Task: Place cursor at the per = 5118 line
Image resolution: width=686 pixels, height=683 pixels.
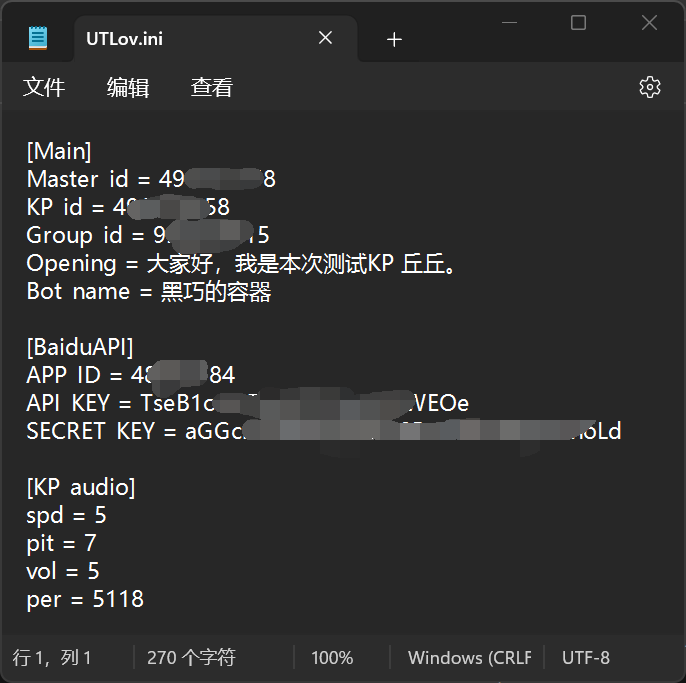Action: 85,600
